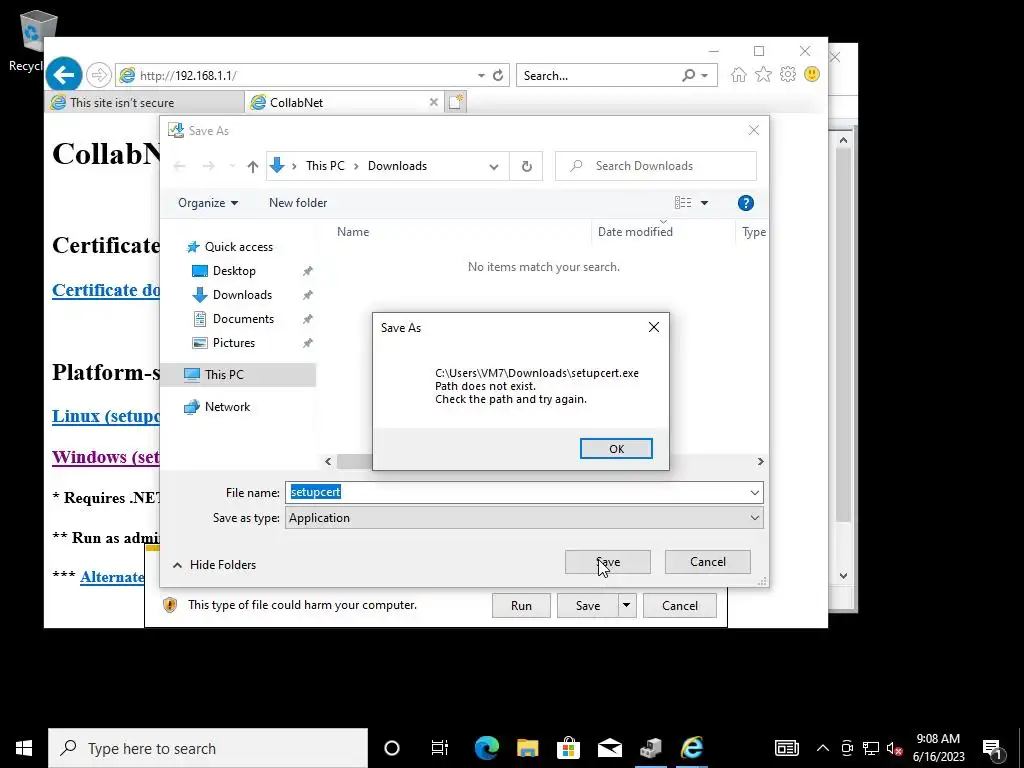Go forward in Internet Explorer
Viewport: 1024px width, 768px height.
99,75
